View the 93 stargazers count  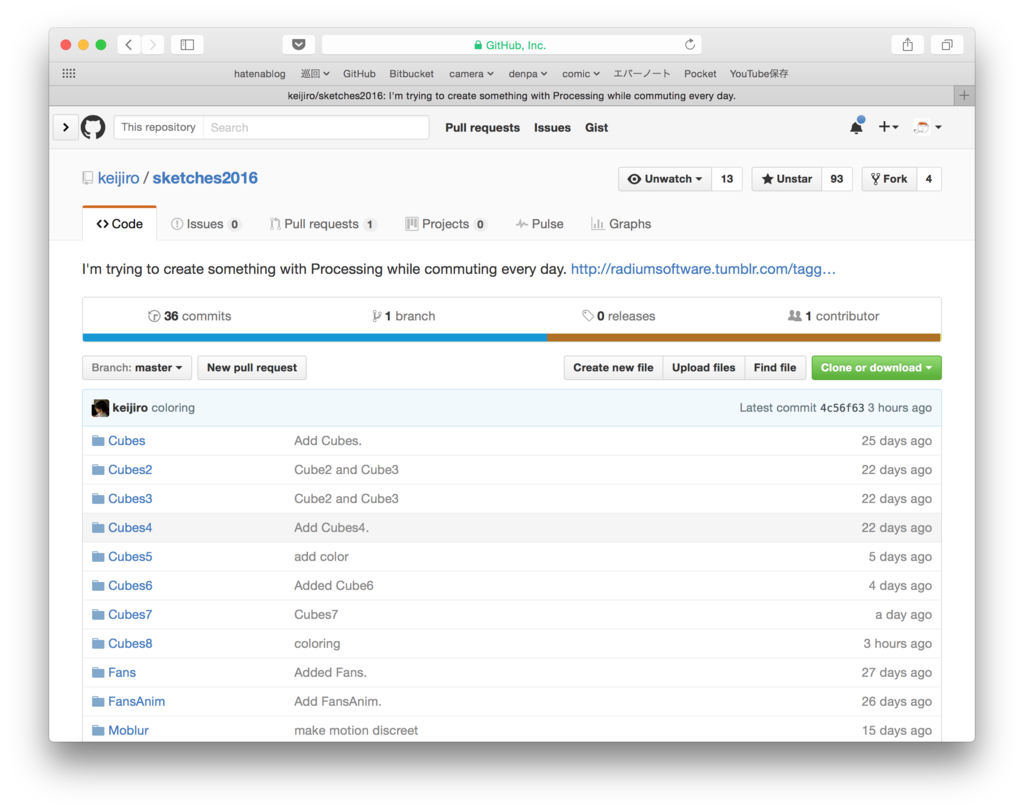click(837, 179)
